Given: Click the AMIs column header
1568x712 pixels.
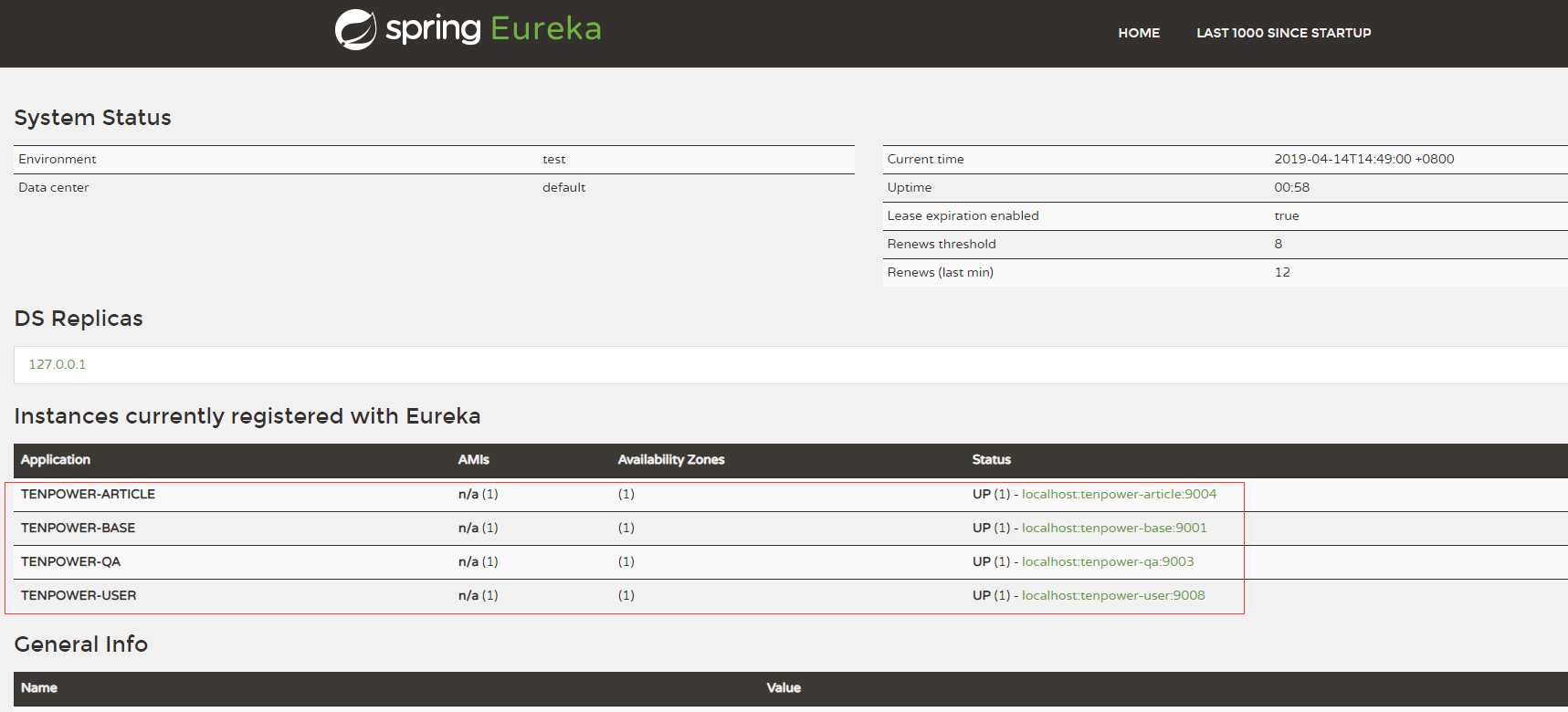Looking at the screenshot, I should 474,460.
